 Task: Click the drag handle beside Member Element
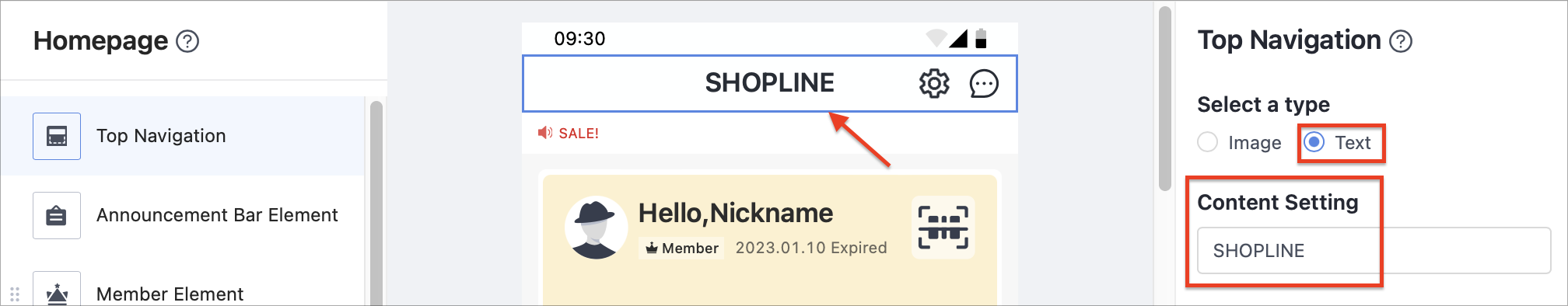[15, 294]
